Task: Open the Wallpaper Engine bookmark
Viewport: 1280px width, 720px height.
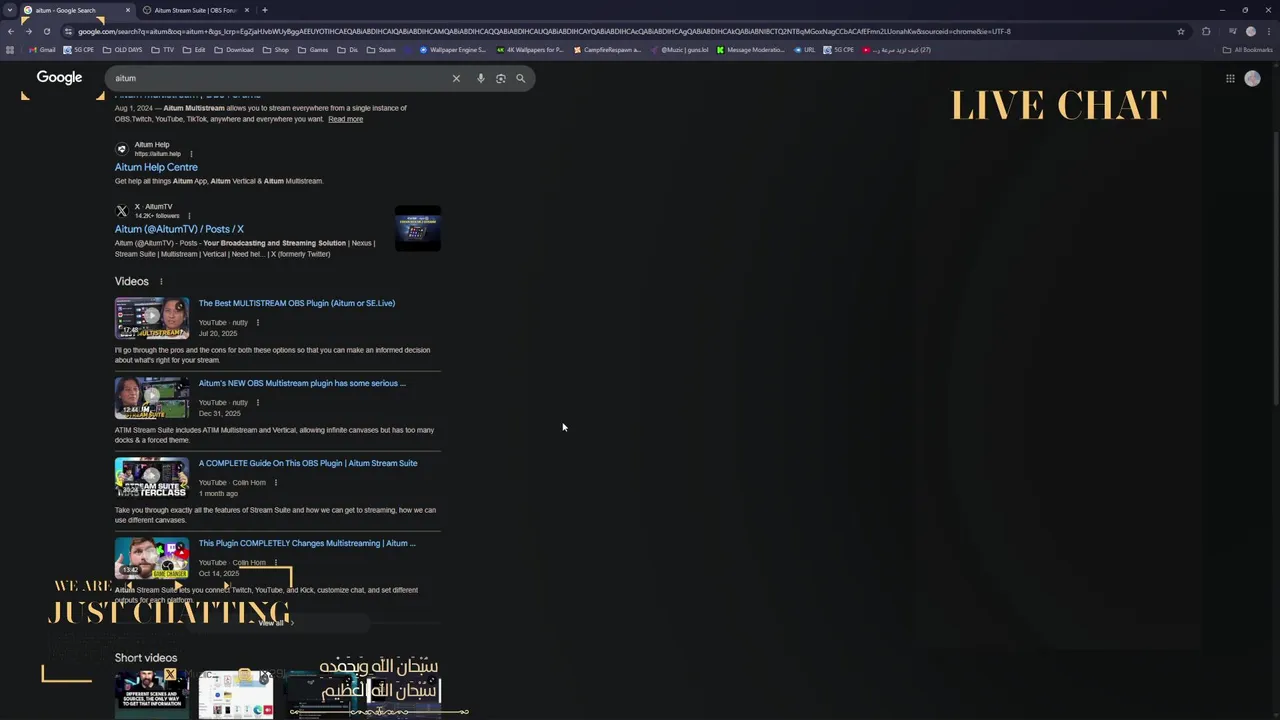Action: pyautogui.click(x=452, y=50)
